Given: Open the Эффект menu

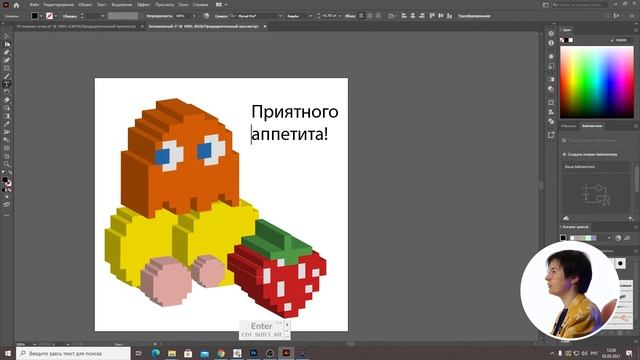Looking at the screenshot, I should point(144,5).
